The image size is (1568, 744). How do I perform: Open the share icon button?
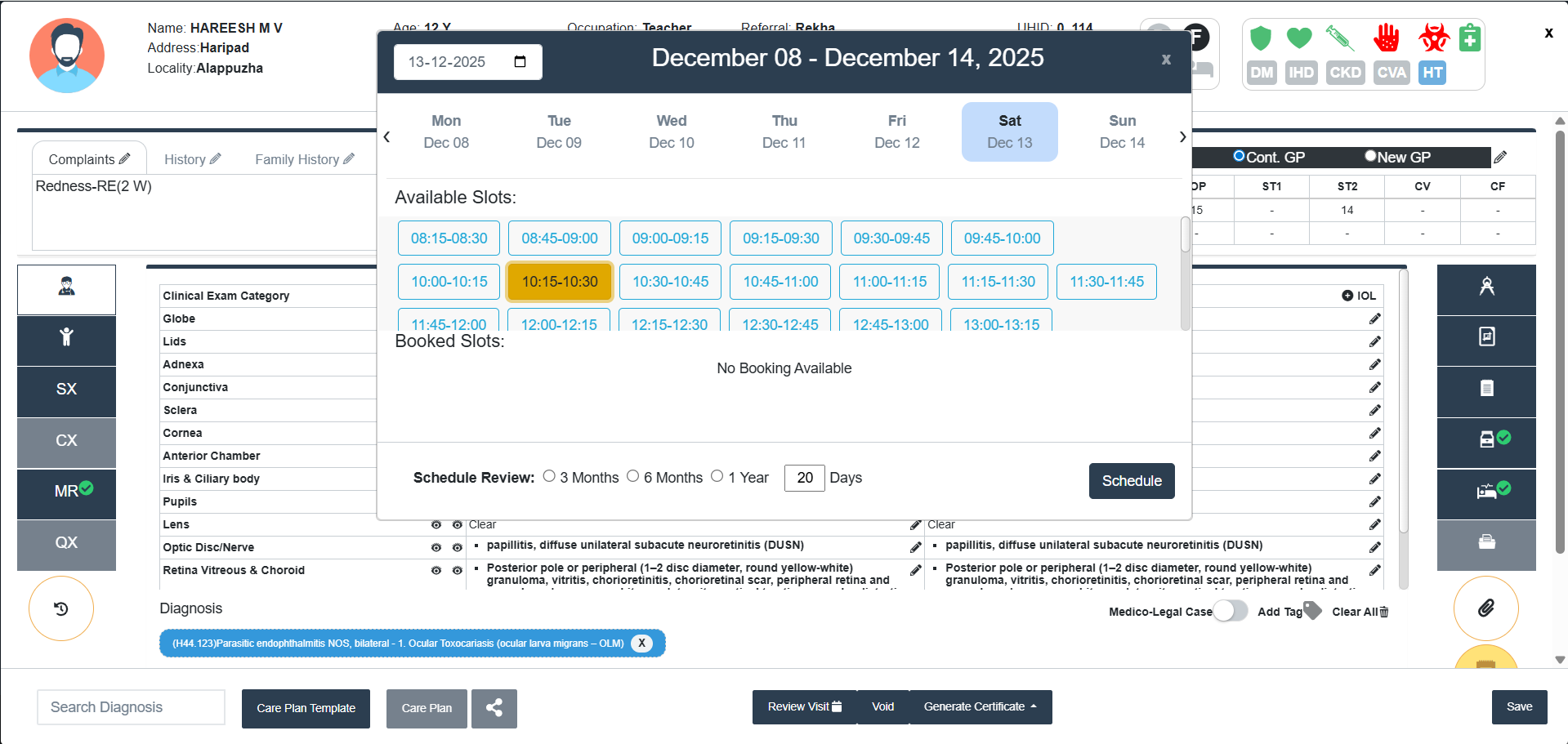click(494, 708)
